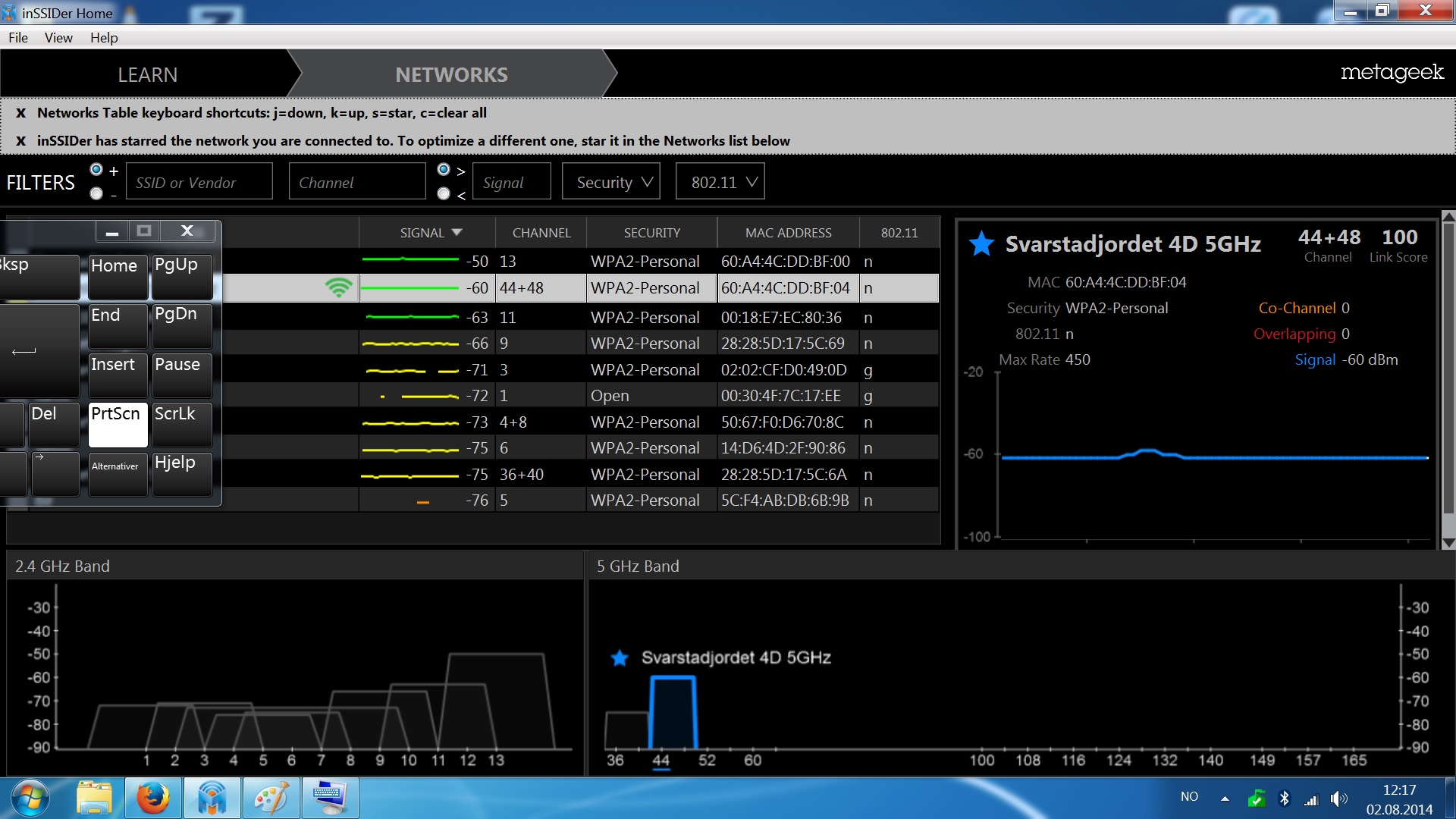Viewport: 1456px width, 819px height.
Task: Open the Help menu
Action: pyautogui.click(x=104, y=38)
